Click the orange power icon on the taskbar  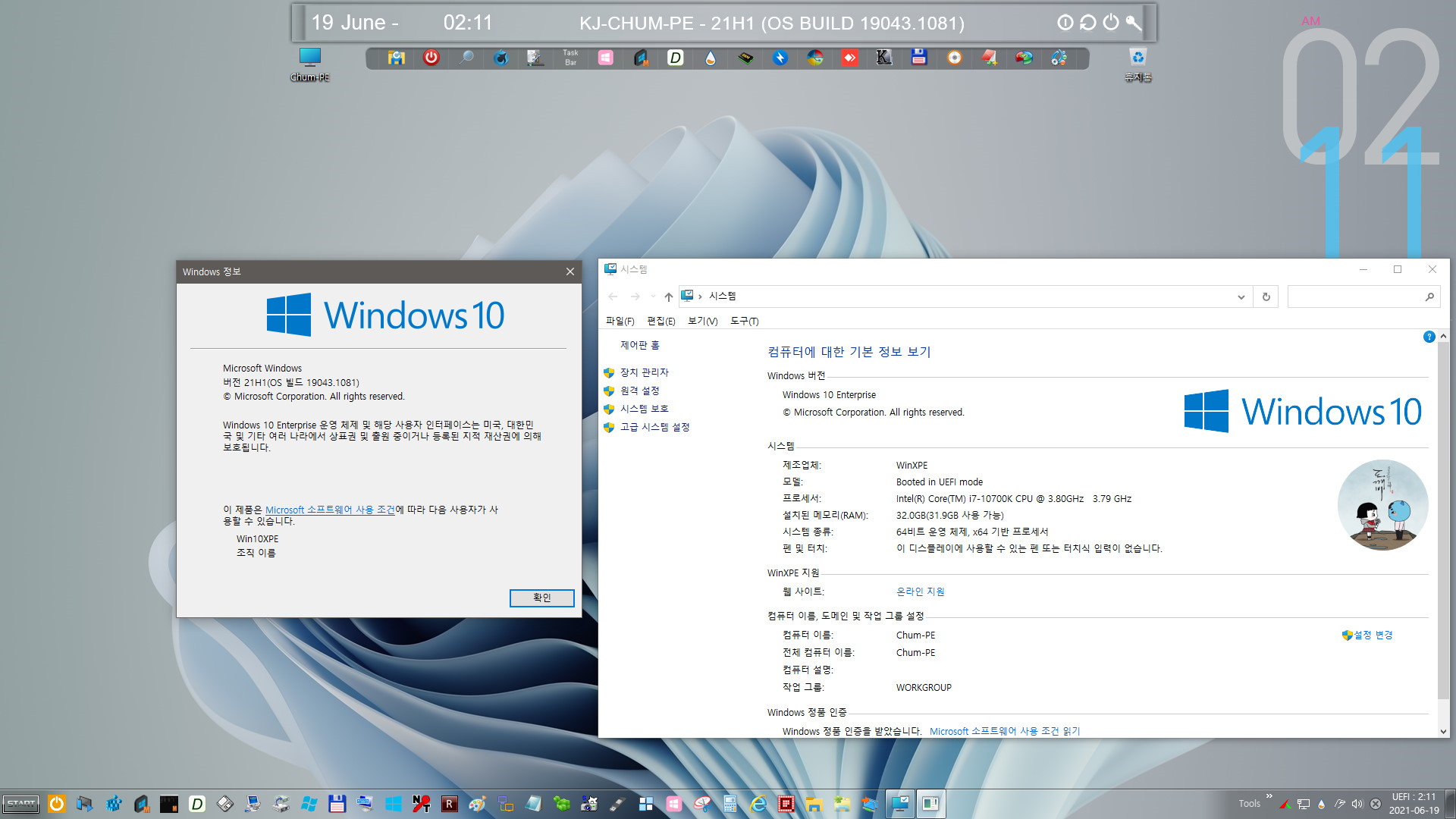point(57,804)
